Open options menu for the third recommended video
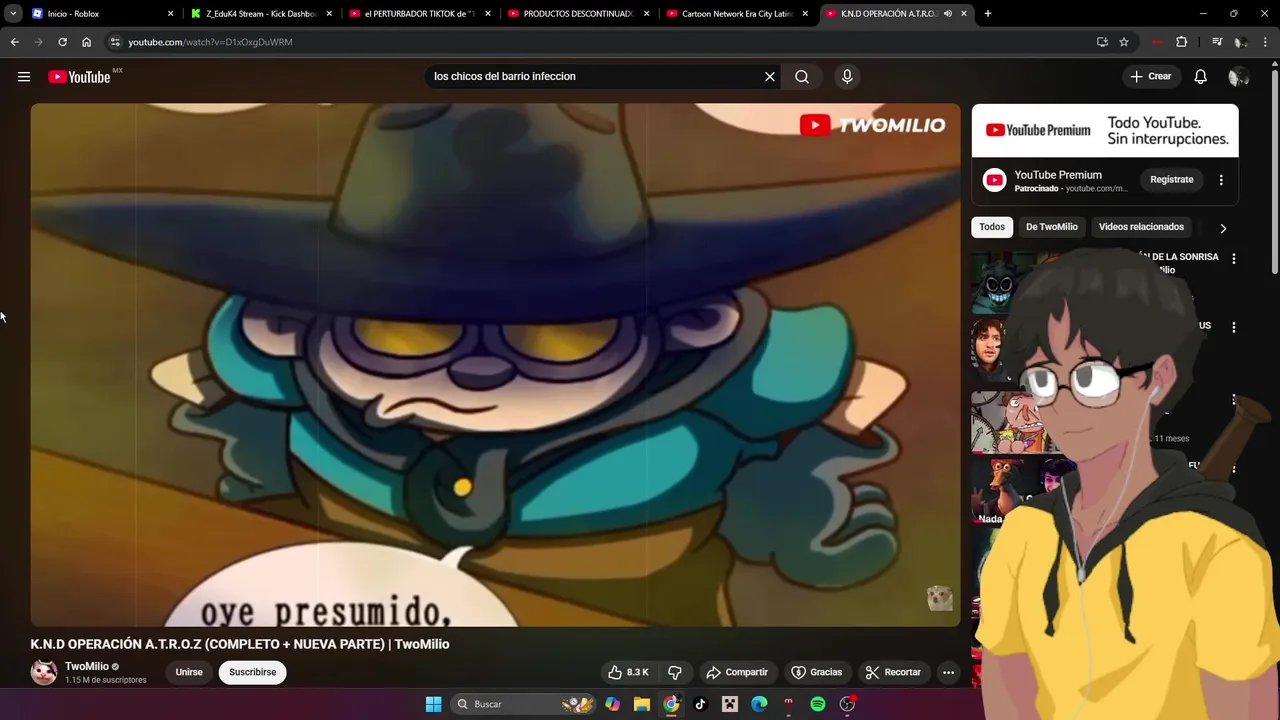 1234,400
